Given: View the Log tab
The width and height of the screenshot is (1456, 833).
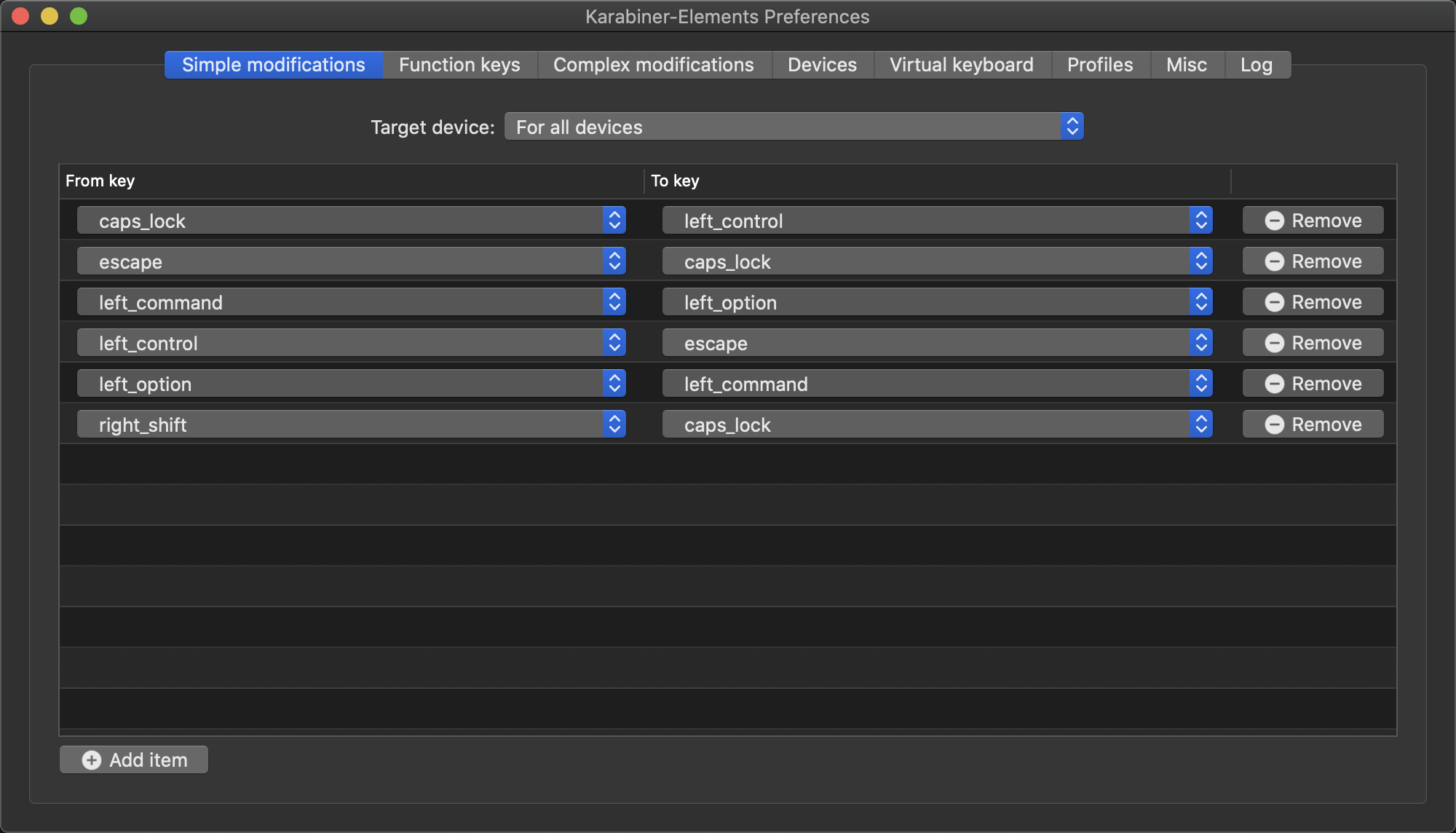Looking at the screenshot, I should [1256, 65].
